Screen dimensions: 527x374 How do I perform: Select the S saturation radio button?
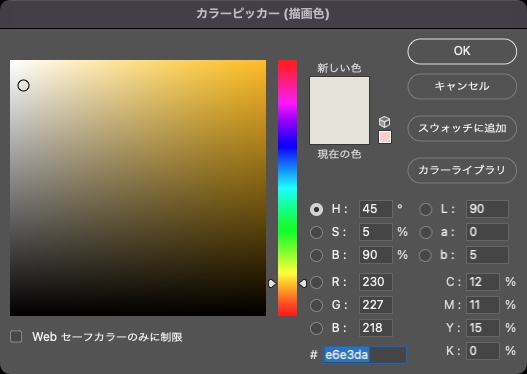[316, 232]
